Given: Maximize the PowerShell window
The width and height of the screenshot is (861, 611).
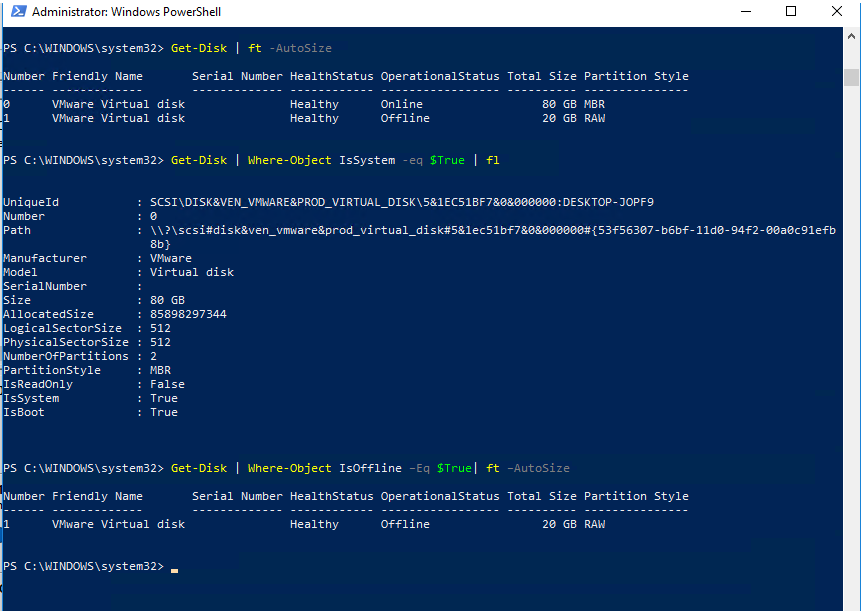Looking at the screenshot, I should coord(791,12).
